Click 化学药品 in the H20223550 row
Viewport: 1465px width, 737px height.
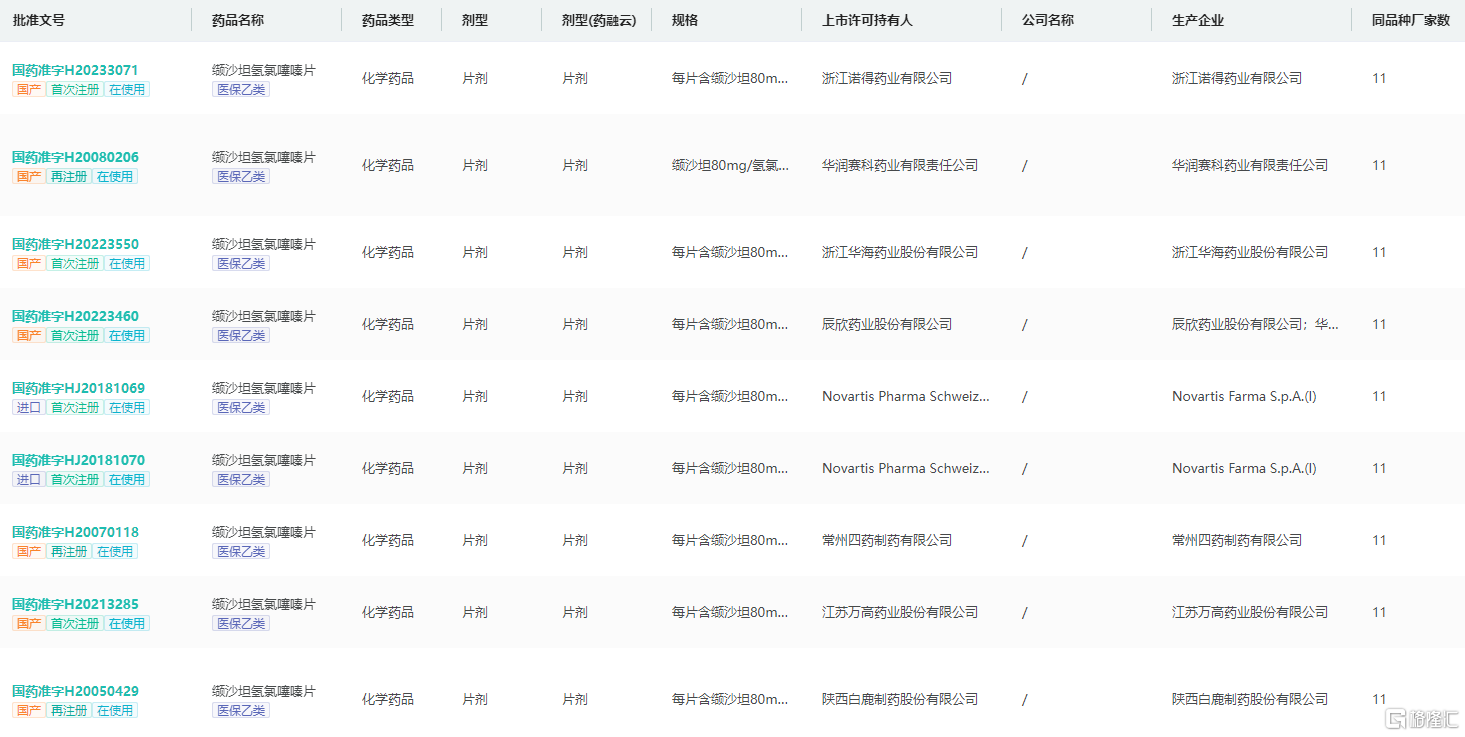[x=388, y=252]
